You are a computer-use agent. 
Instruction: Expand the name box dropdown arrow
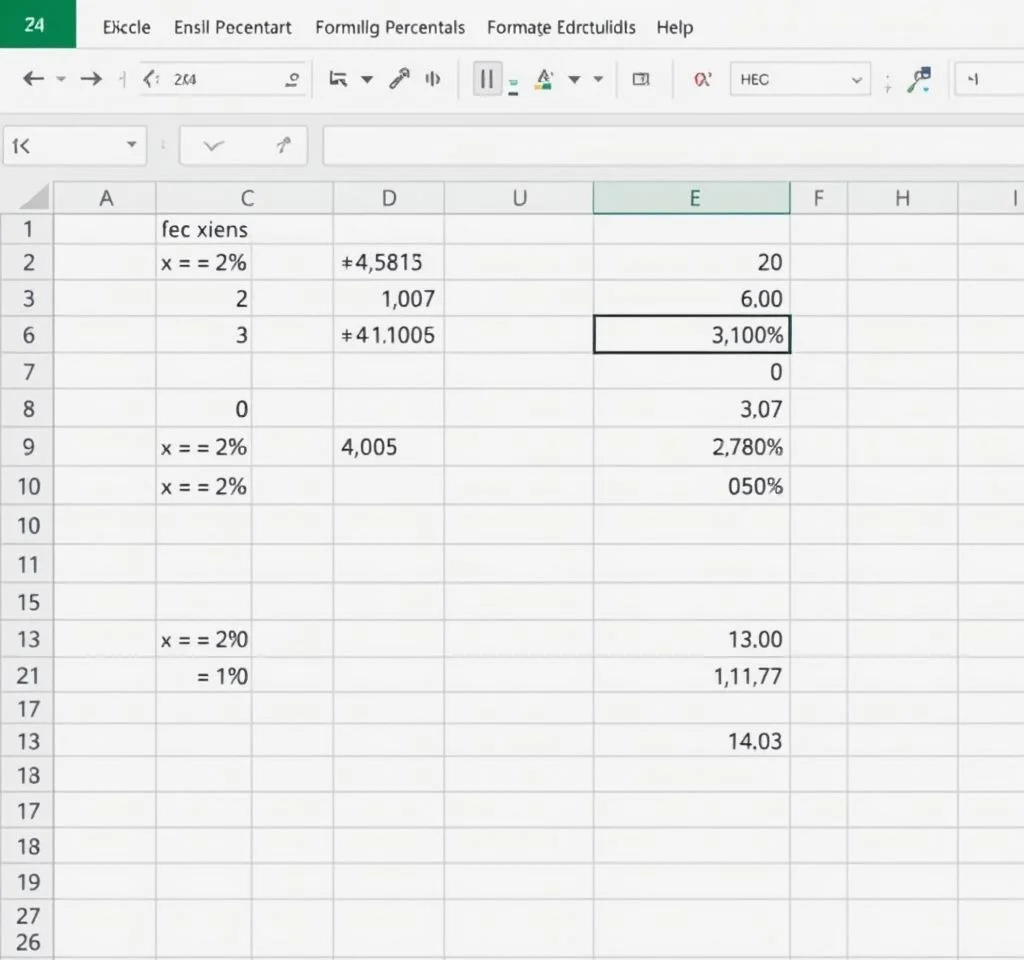(131, 146)
